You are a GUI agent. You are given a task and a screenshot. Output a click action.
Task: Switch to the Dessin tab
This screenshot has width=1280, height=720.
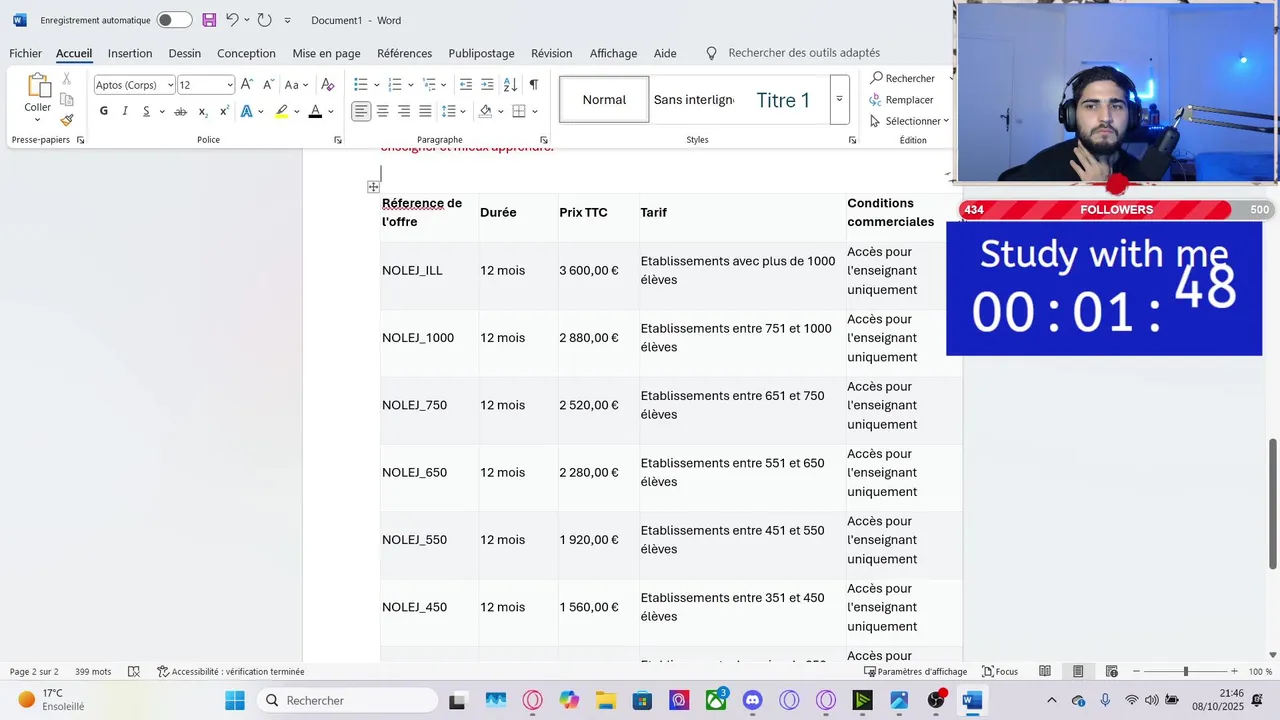click(x=185, y=53)
